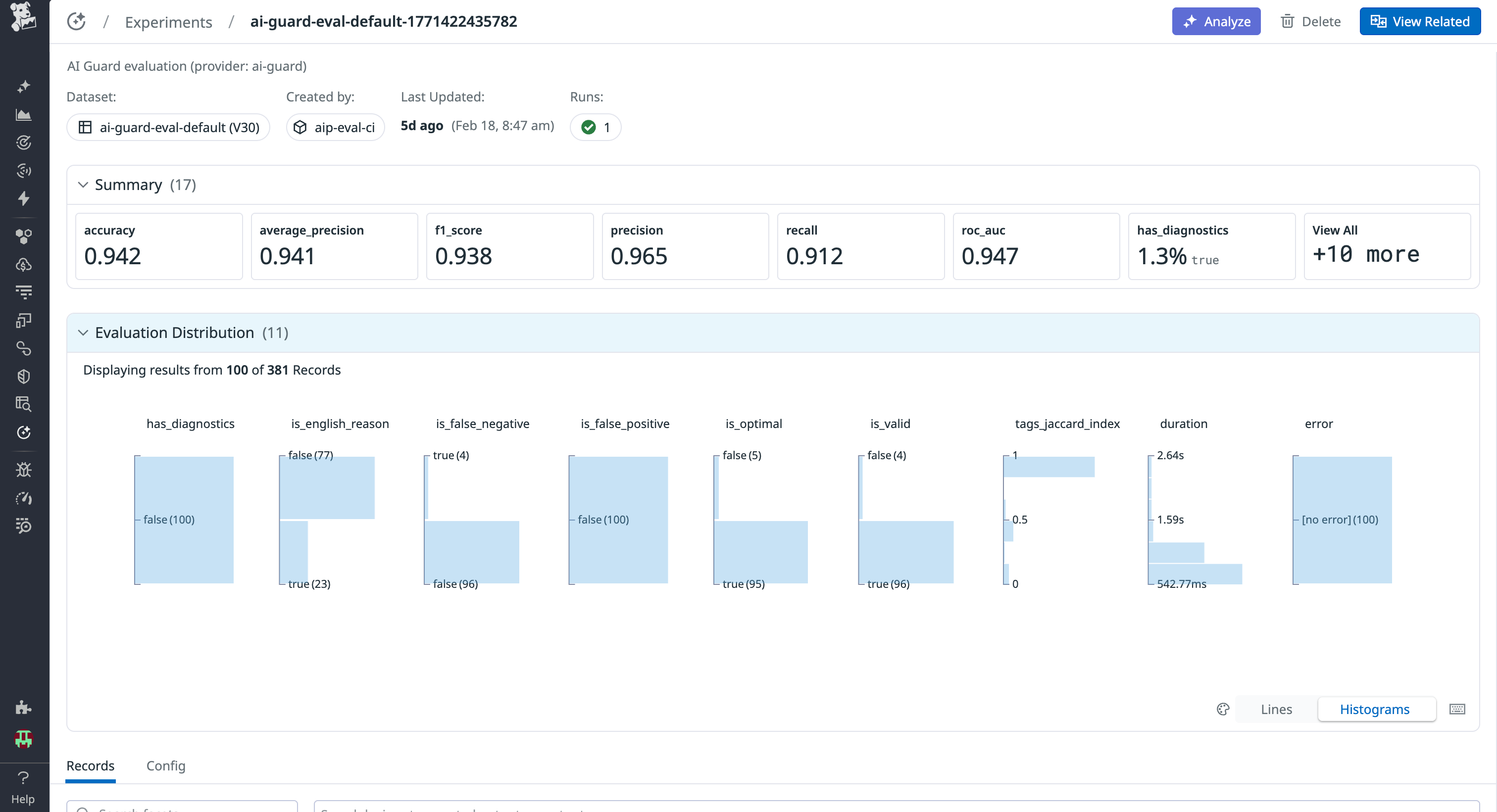Click the keyboard shortcuts icon beside Histograms
1497x812 pixels.
pyautogui.click(x=1457, y=709)
